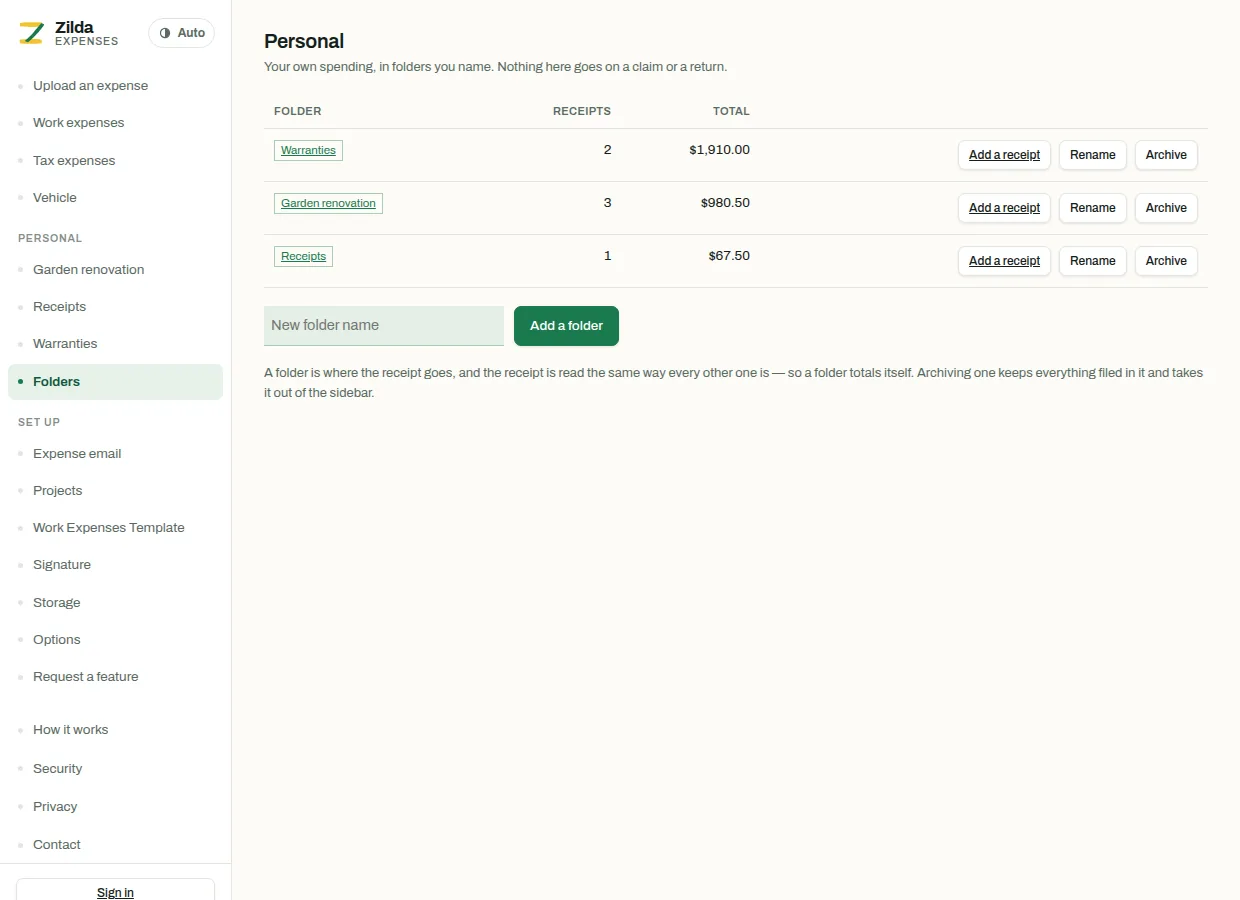Rename the Receipts folder
The height and width of the screenshot is (900, 1240).
pyautogui.click(x=1092, y=261)
